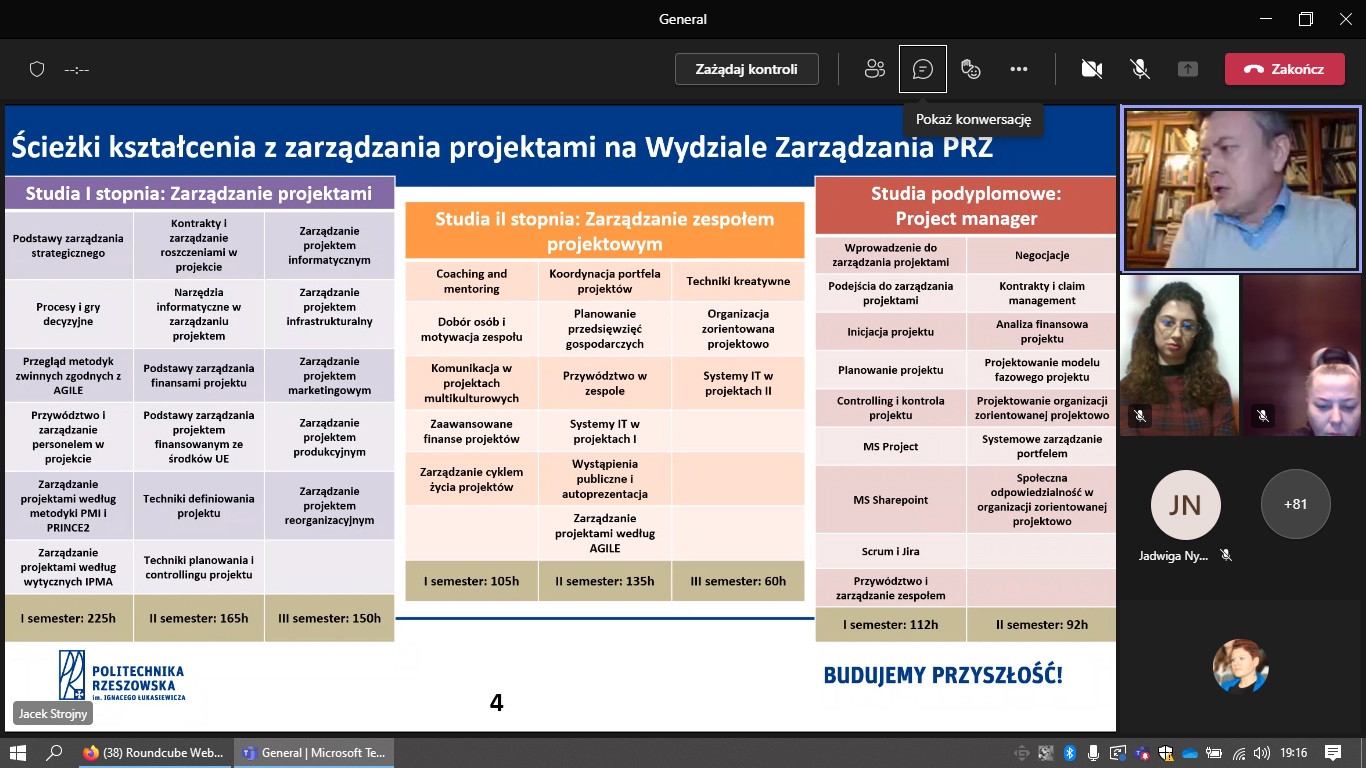Open the +81 additional participants bubble
Viewport: 1366px width, 768px height.
(x=1295, y=505)
